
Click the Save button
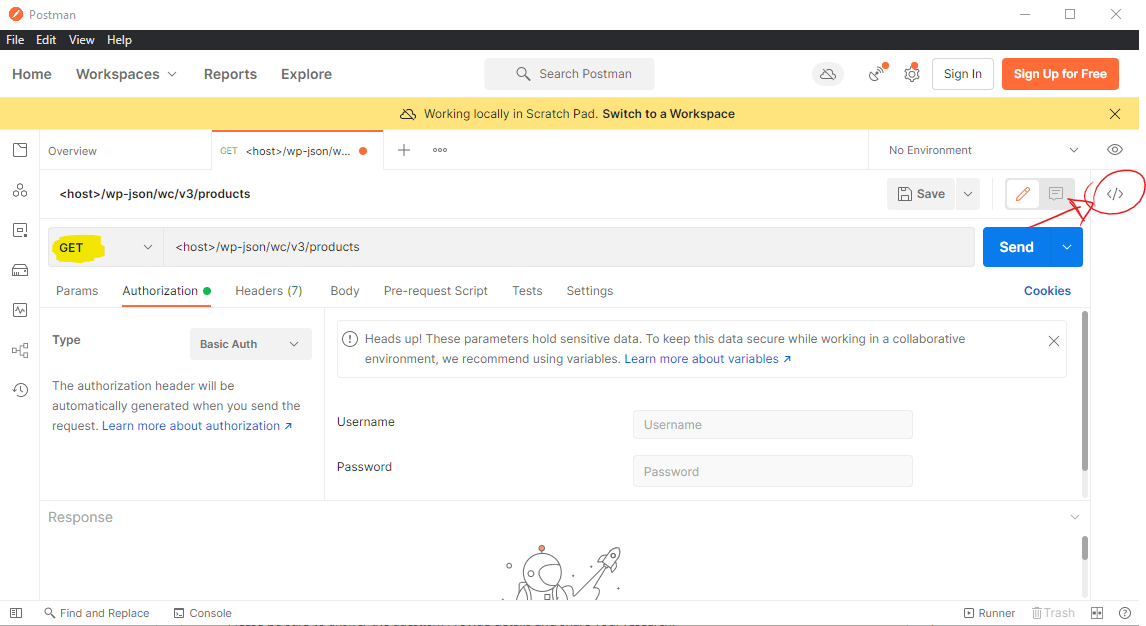point(921,194)
